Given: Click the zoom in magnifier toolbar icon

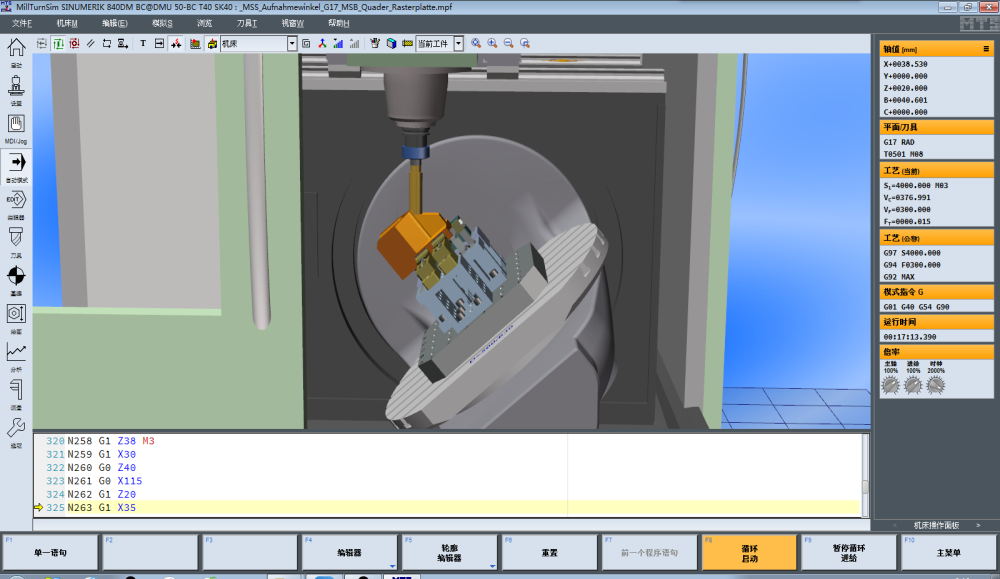Looking at the screenshot, I should click(492, 44).
